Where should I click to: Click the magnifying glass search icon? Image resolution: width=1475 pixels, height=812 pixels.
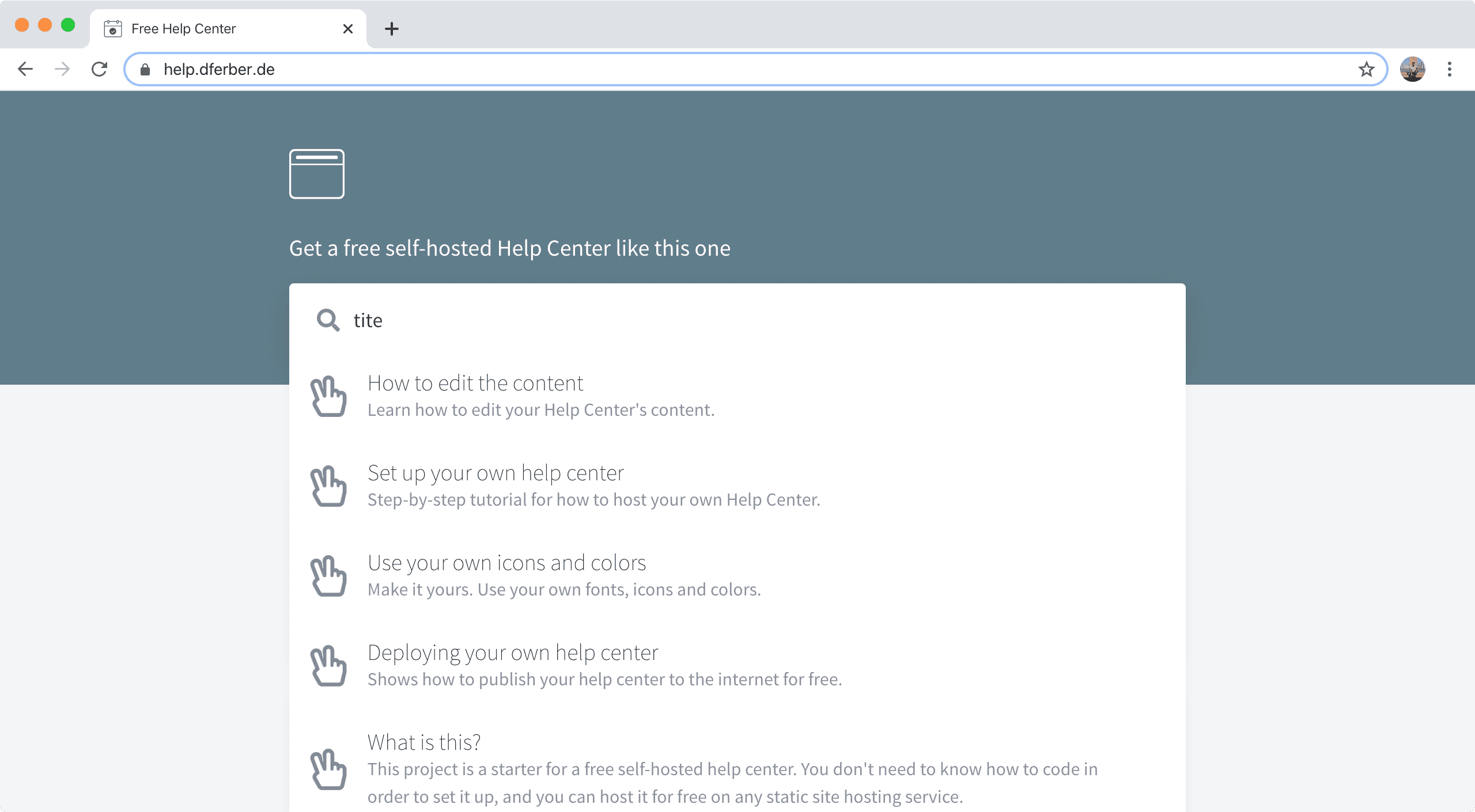pyautogui.click(x=328, y=320)
